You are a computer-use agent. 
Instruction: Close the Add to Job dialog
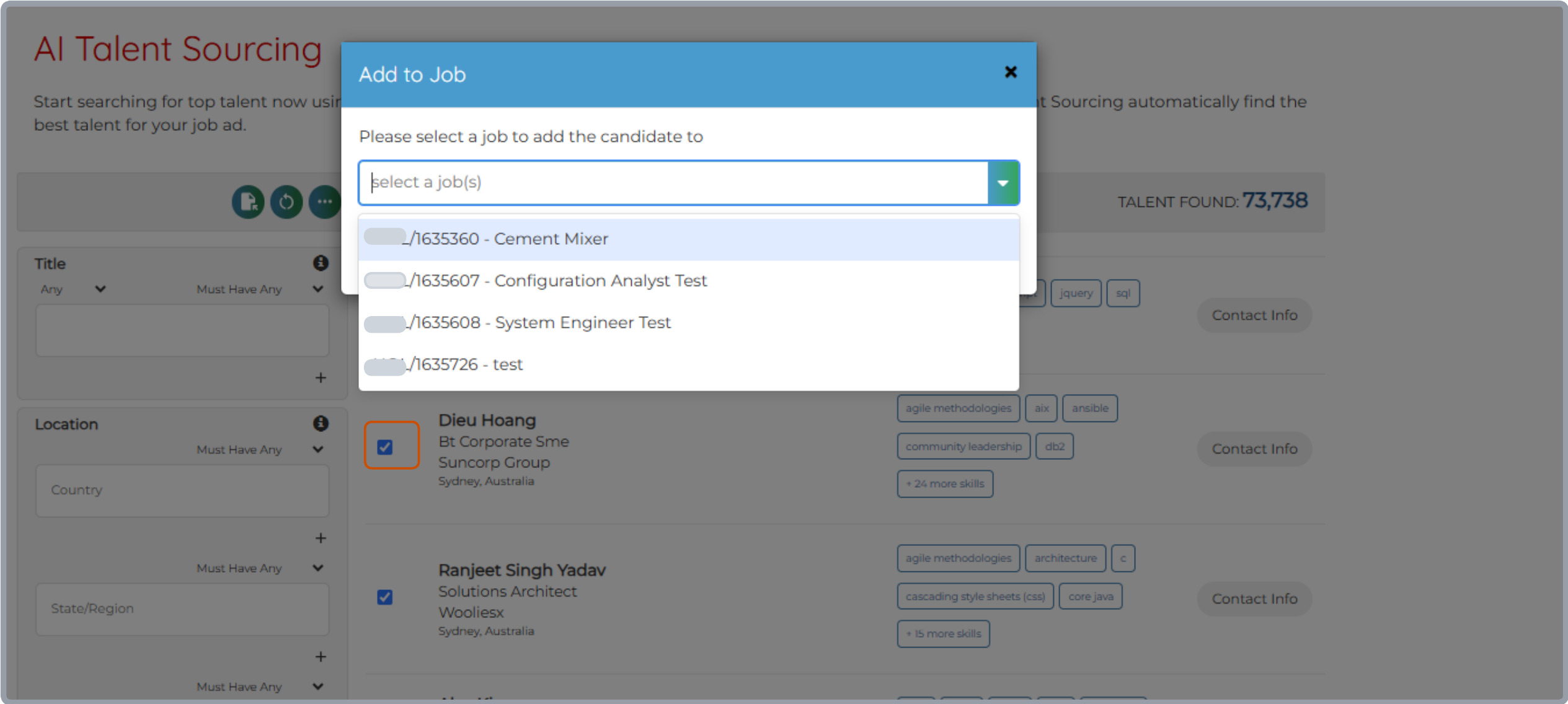tap(1011, 73)
